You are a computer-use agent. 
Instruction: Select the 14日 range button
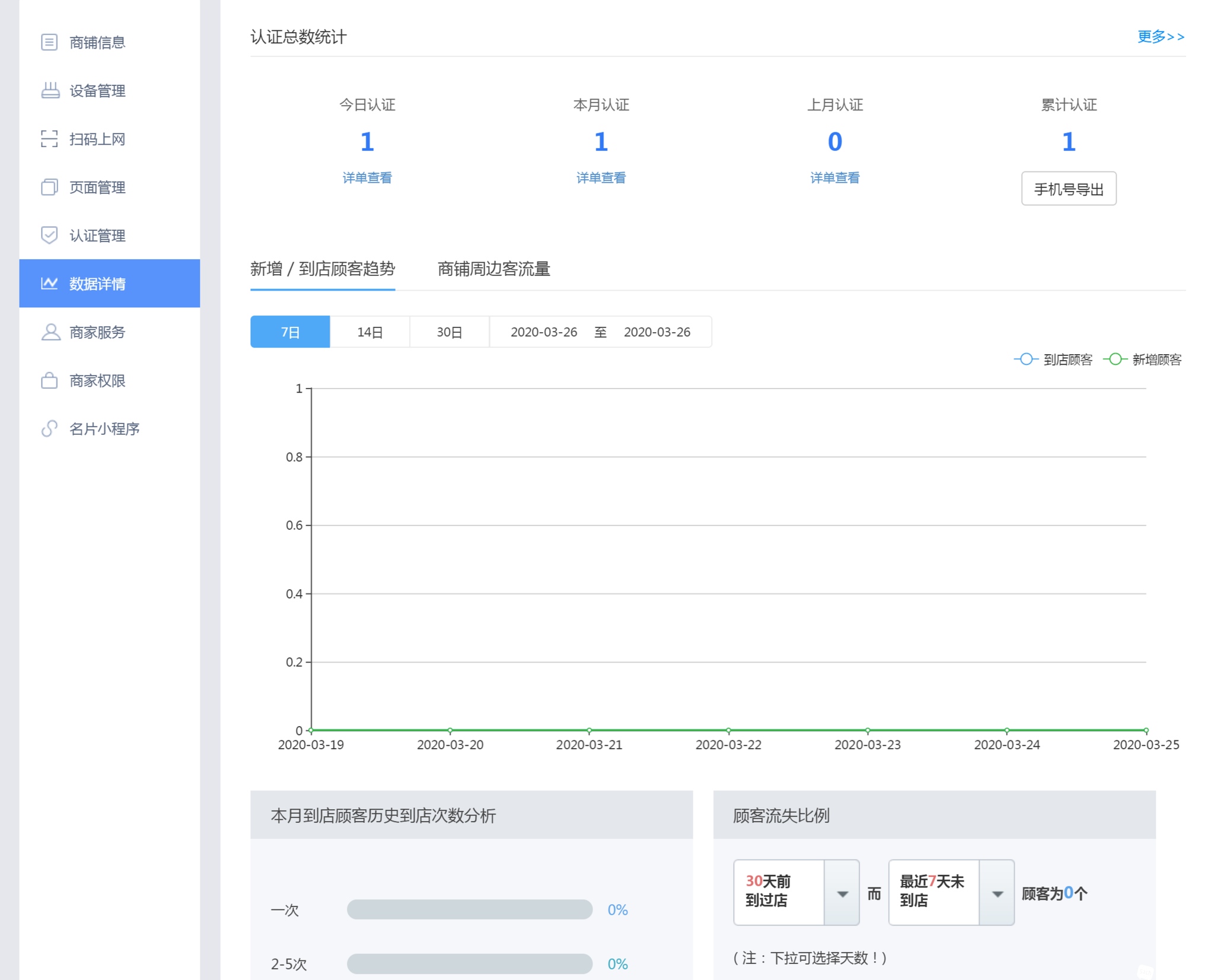[x=369, y=332]
